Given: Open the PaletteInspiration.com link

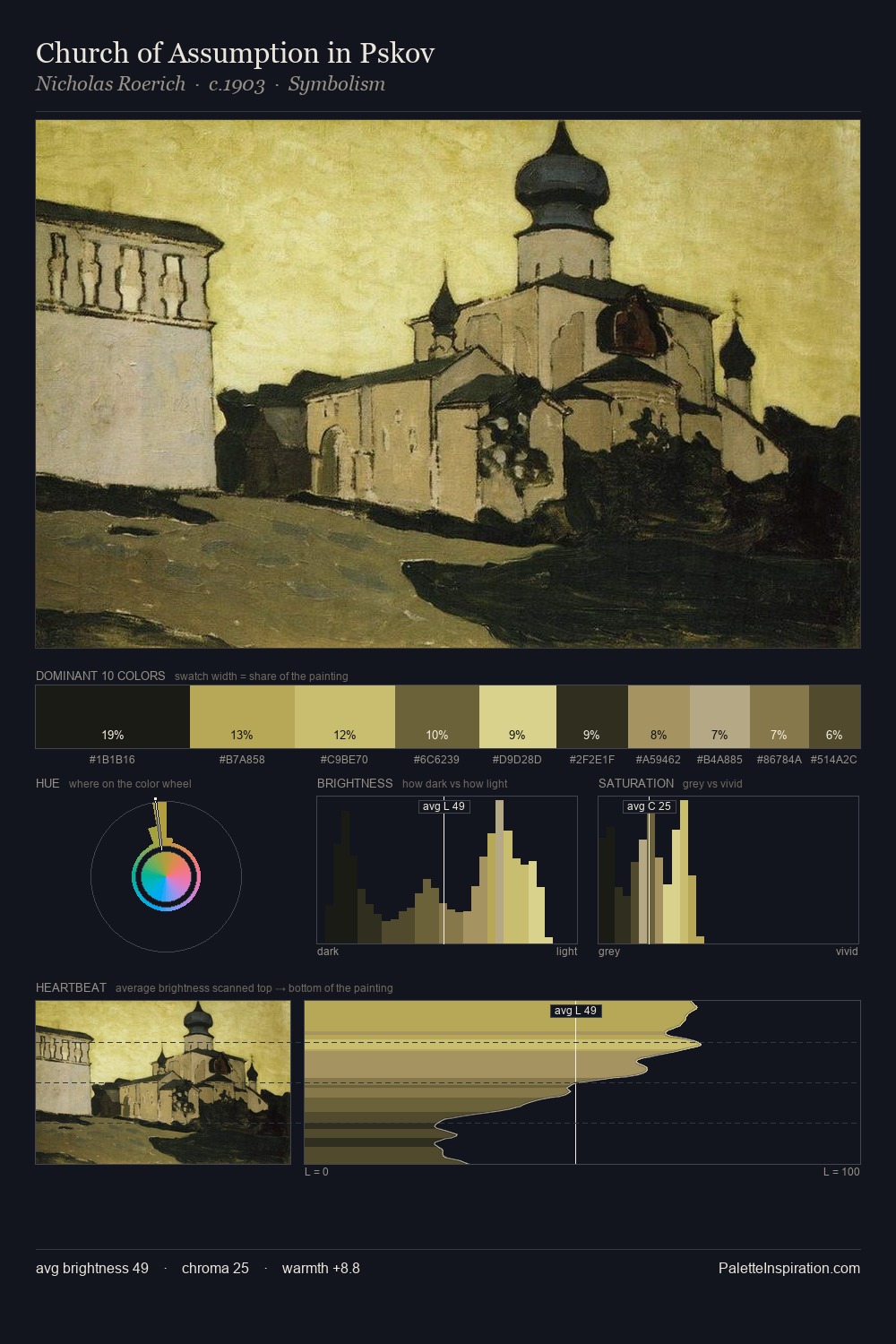Looking at the screenshot, I should [x=789, y=1269].
